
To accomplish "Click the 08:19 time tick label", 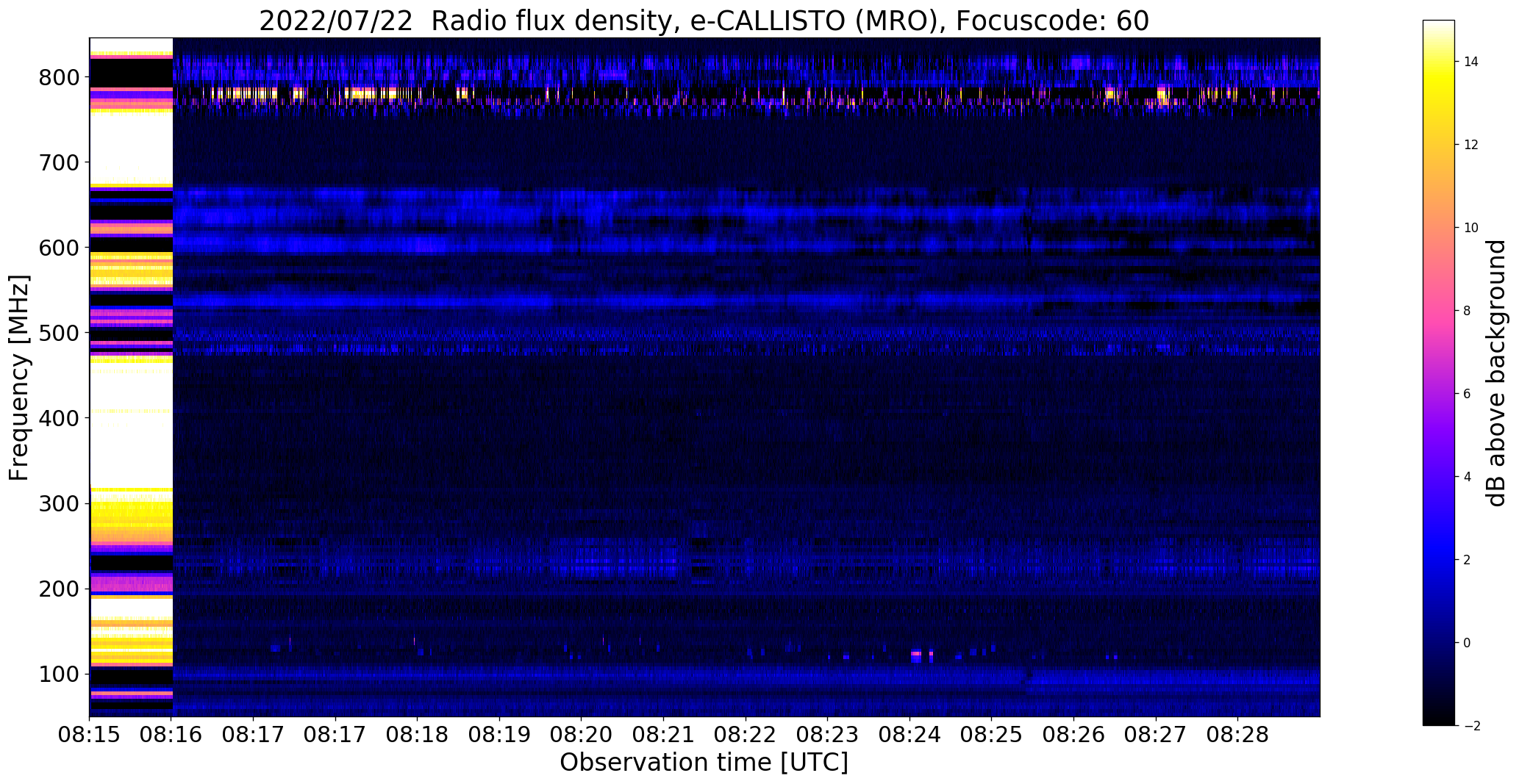I will click(499, 735).
